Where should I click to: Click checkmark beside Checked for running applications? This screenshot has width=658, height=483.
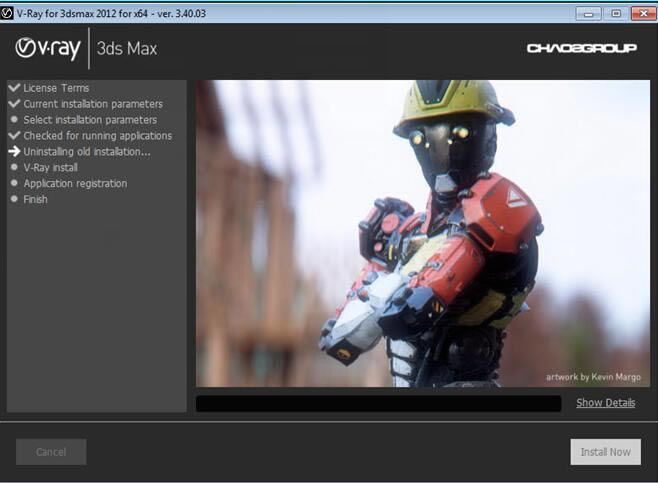(x=14, y=136)
